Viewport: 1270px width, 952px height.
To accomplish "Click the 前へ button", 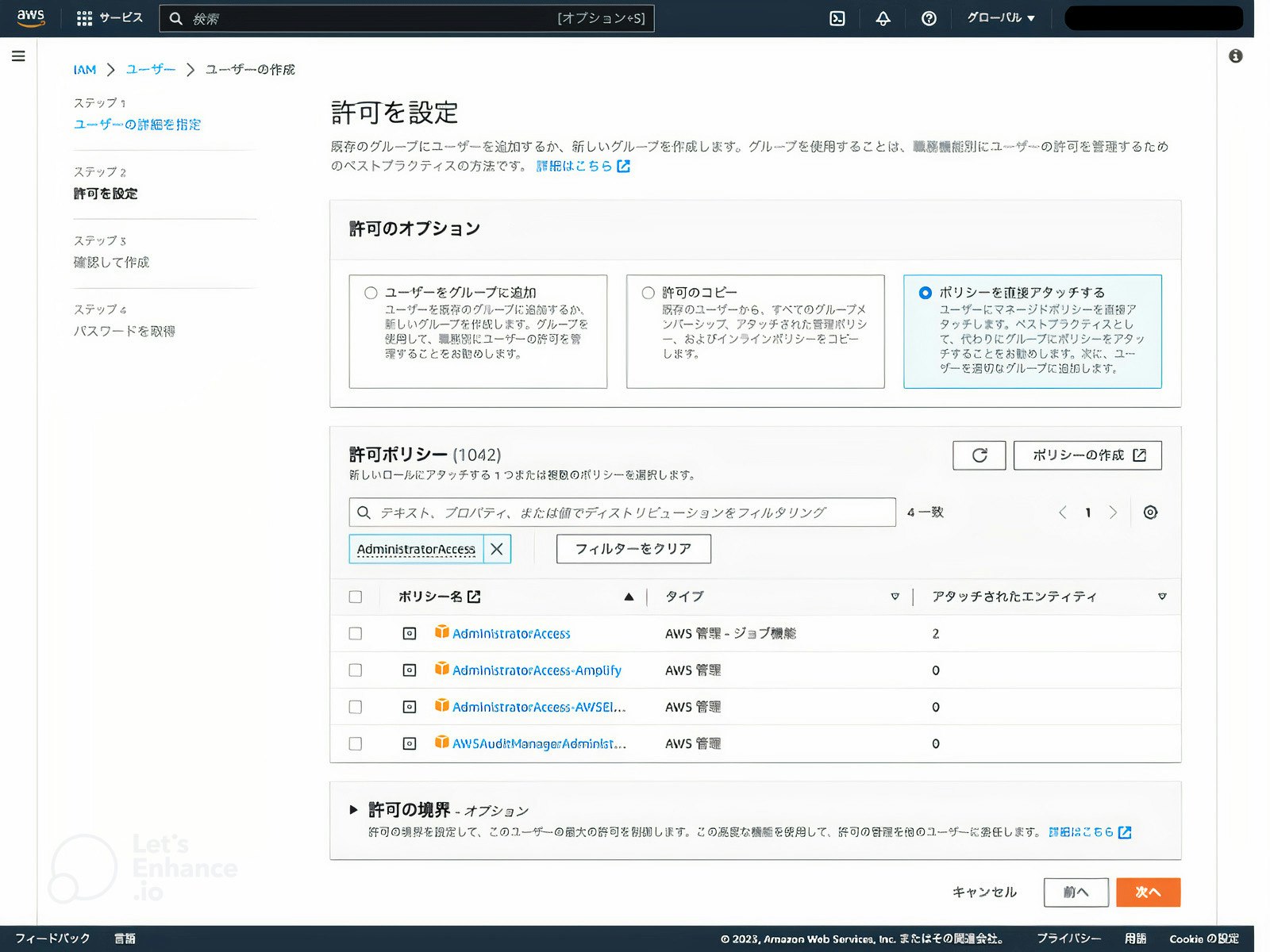I will click(1076, 892).
